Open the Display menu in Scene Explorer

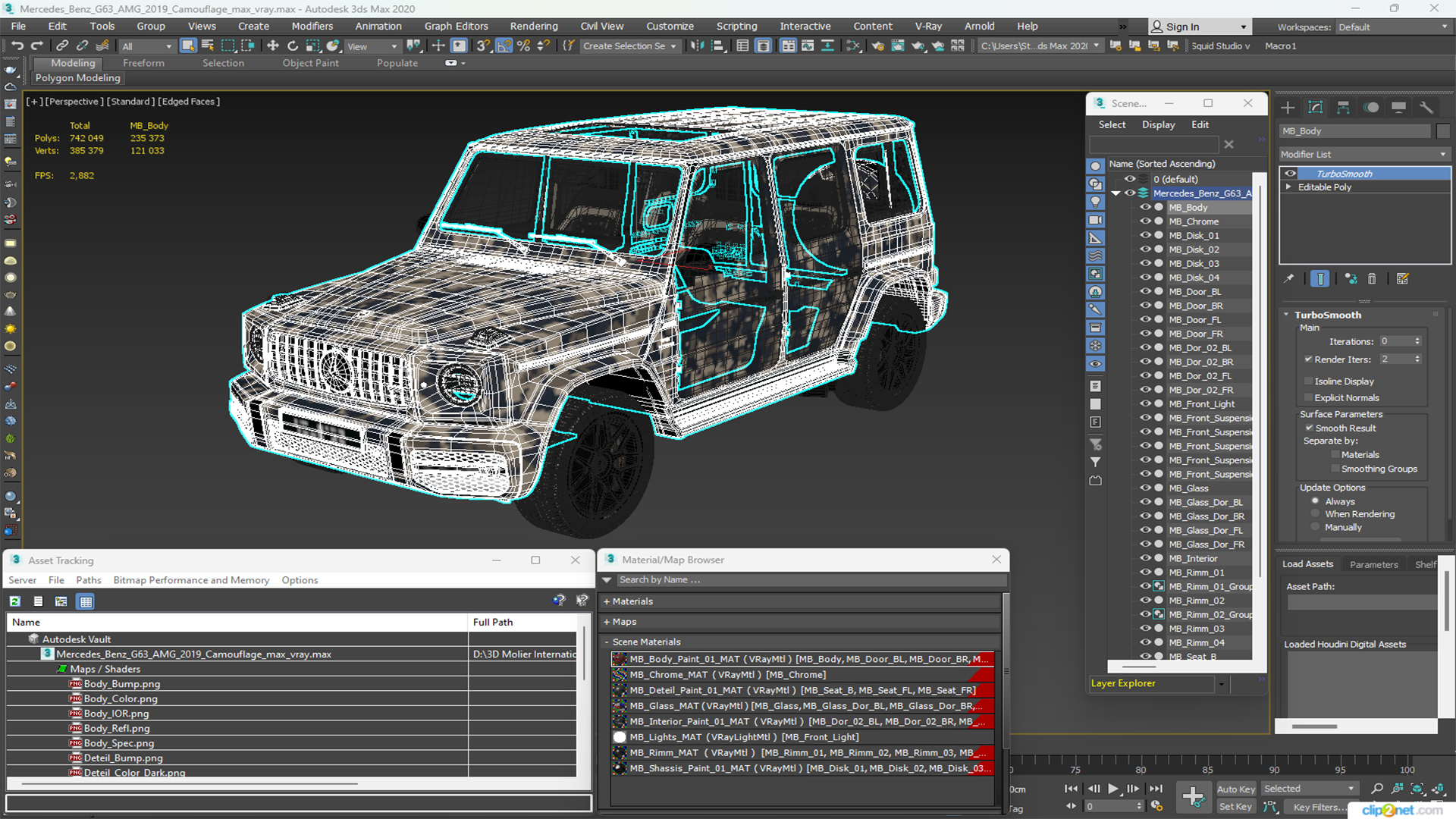[x=1158, y=124]
